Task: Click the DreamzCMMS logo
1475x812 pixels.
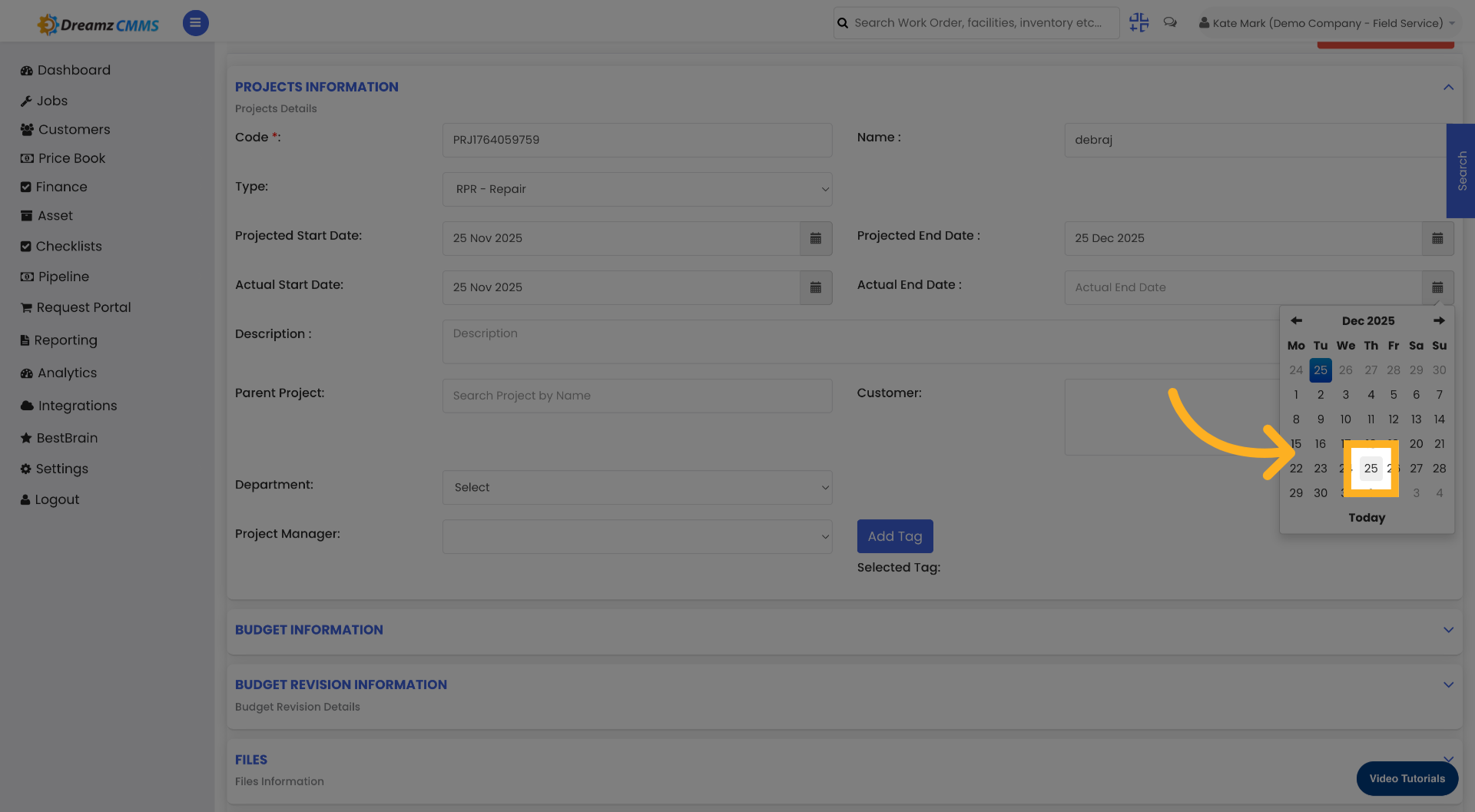Action: pos(98,25)
